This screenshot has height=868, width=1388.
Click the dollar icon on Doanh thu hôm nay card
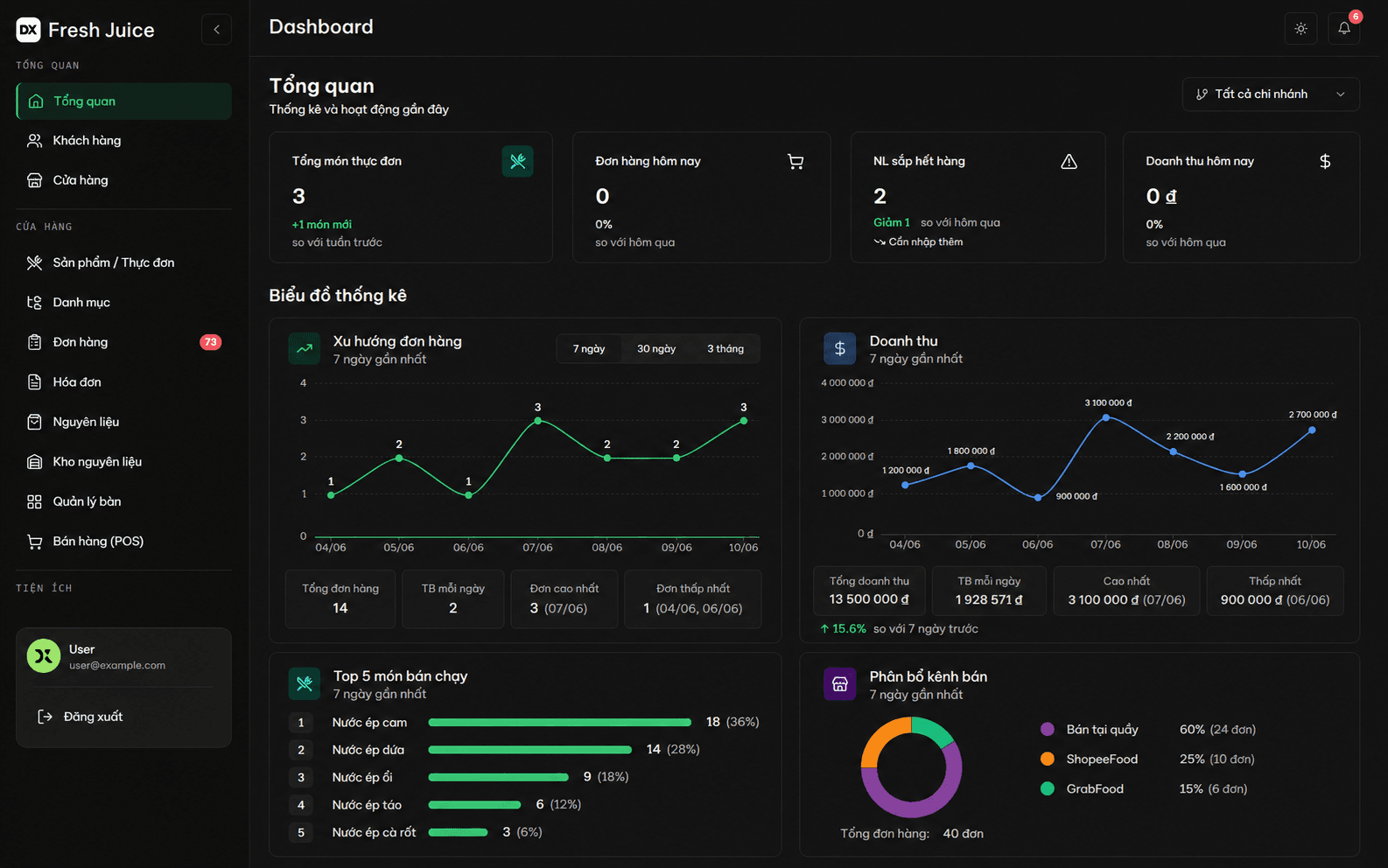coord(1325,161)
